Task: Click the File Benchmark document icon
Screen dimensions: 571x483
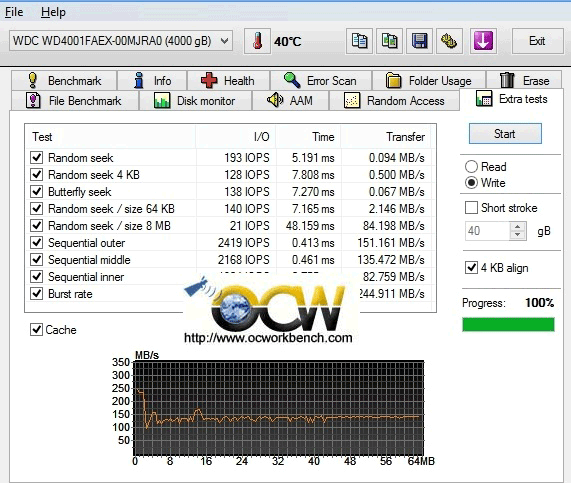Action: point(33,101)
